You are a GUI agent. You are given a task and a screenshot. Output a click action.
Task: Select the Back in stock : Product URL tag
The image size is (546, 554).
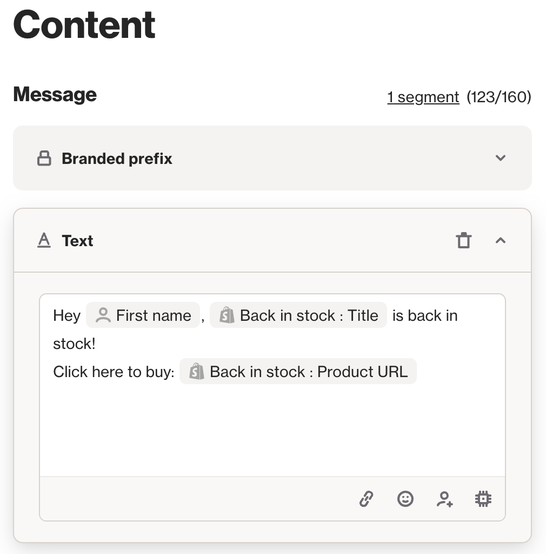click(298, 372)
